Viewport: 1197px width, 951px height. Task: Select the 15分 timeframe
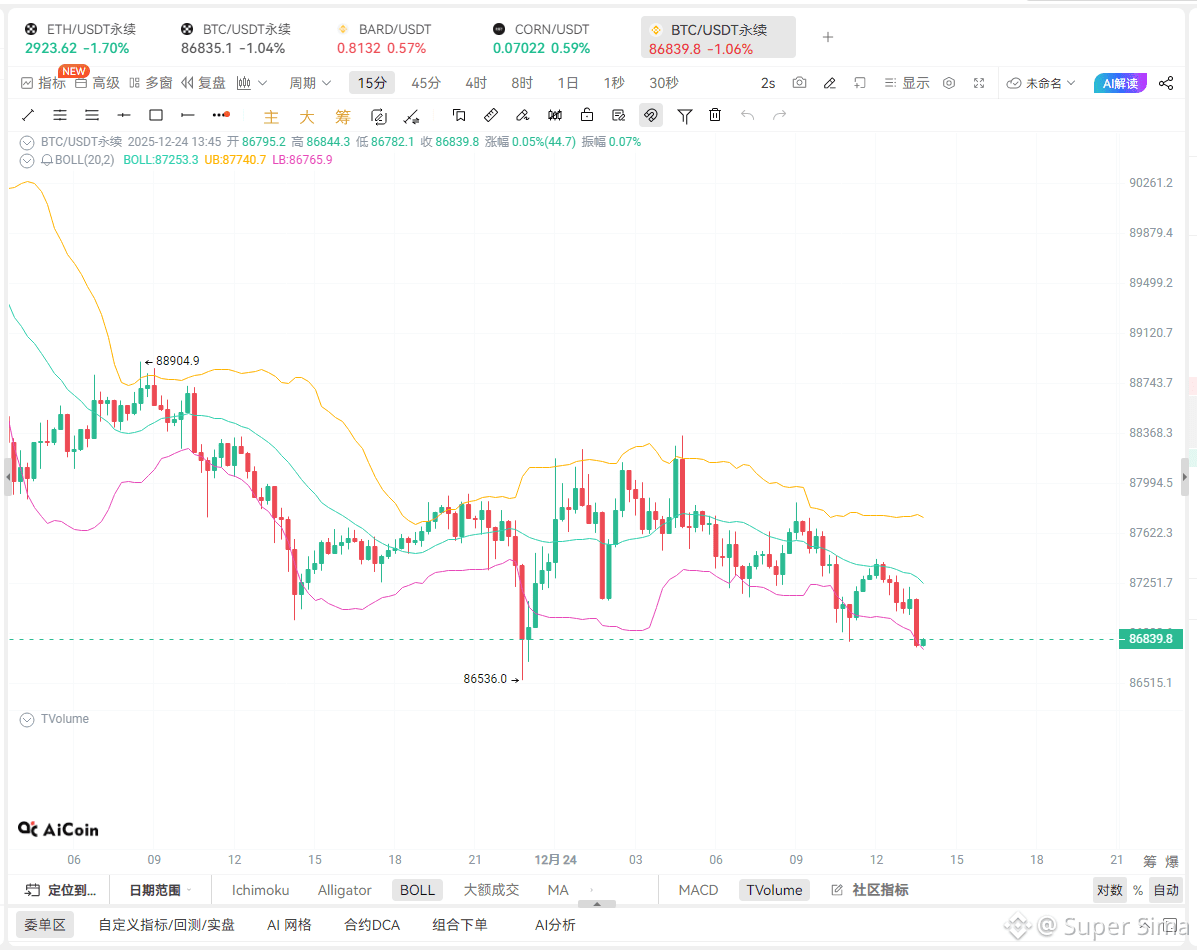coord(372,83)
